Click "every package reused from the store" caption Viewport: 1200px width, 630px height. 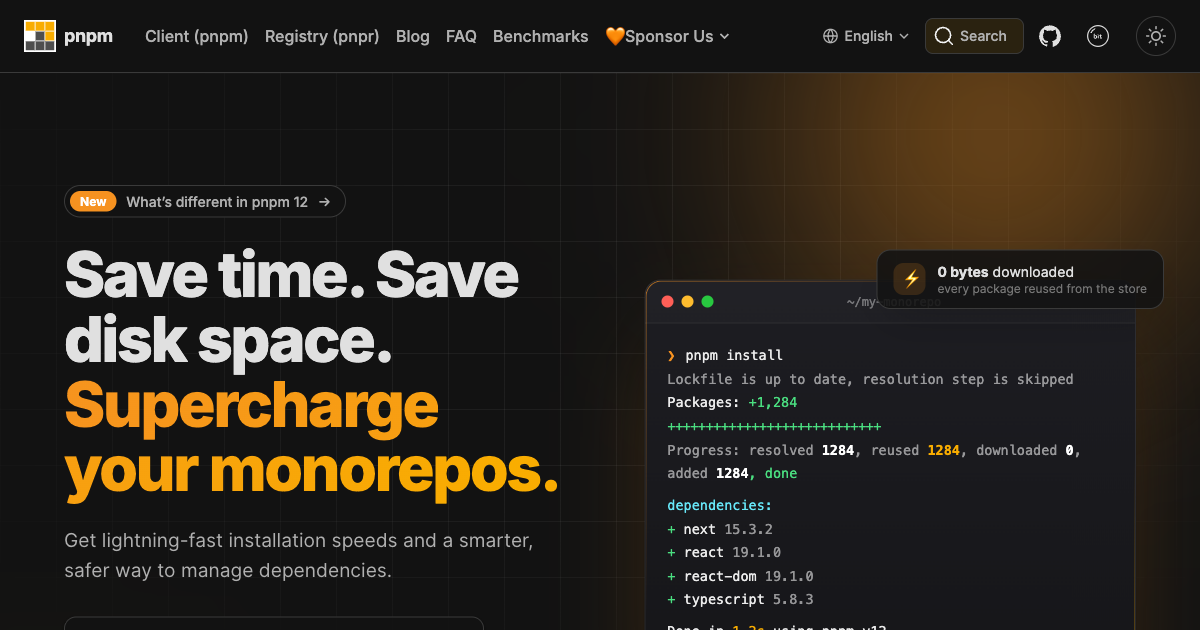[x=1042, y=289]
